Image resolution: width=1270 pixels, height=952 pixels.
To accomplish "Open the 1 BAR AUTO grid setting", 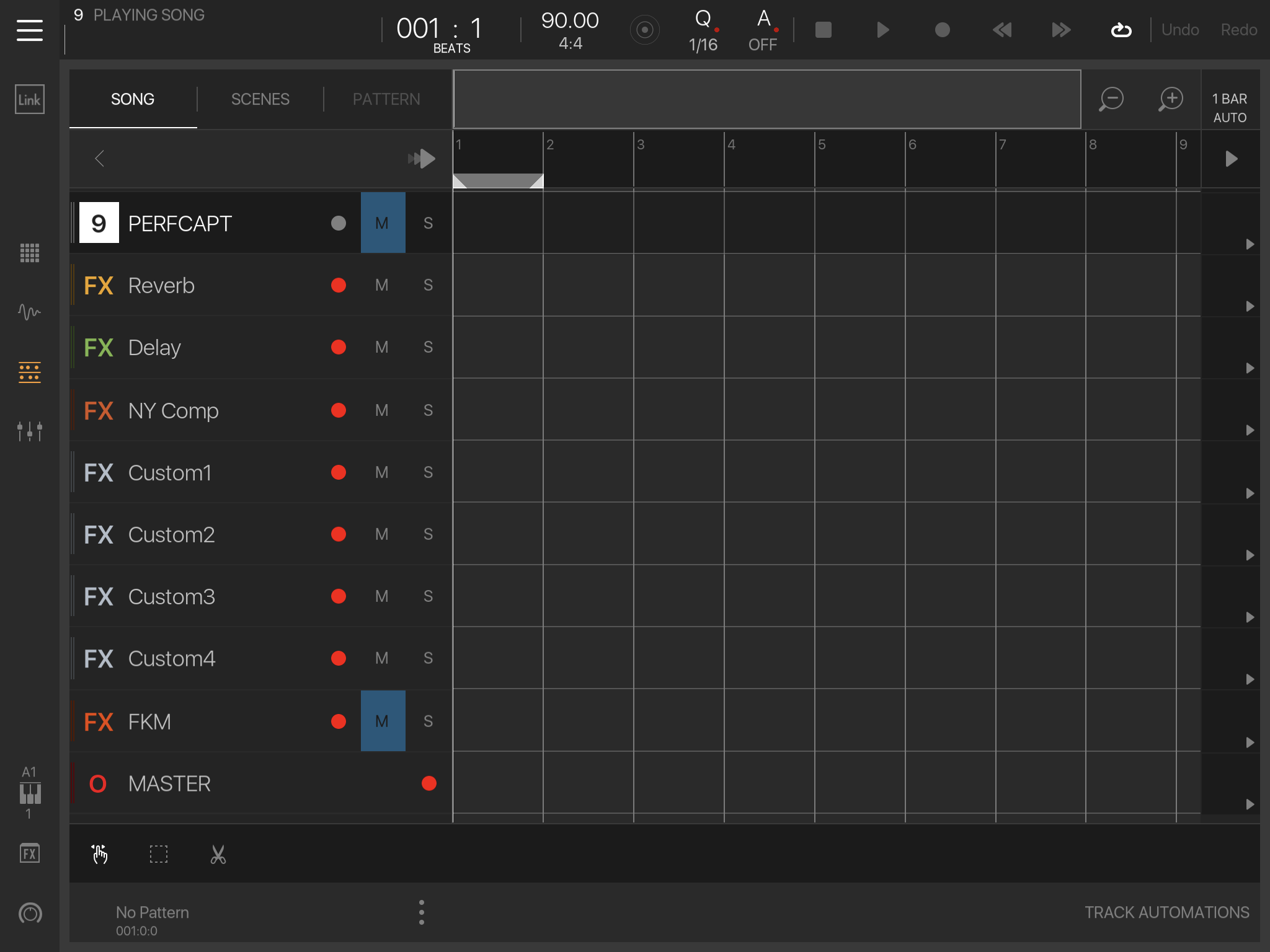I will point(1230,108).
